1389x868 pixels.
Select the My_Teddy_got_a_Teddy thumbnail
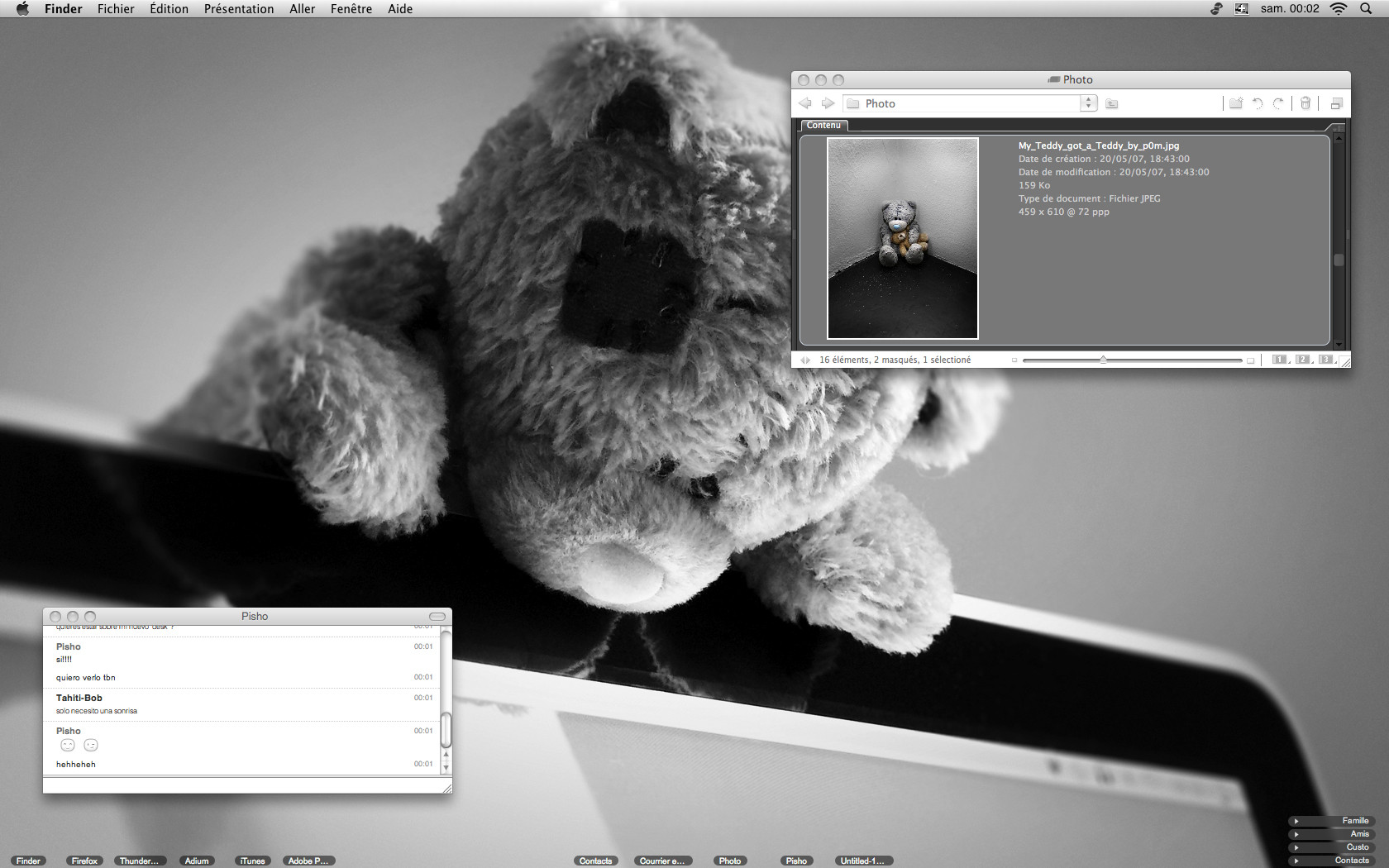[903, 238]
